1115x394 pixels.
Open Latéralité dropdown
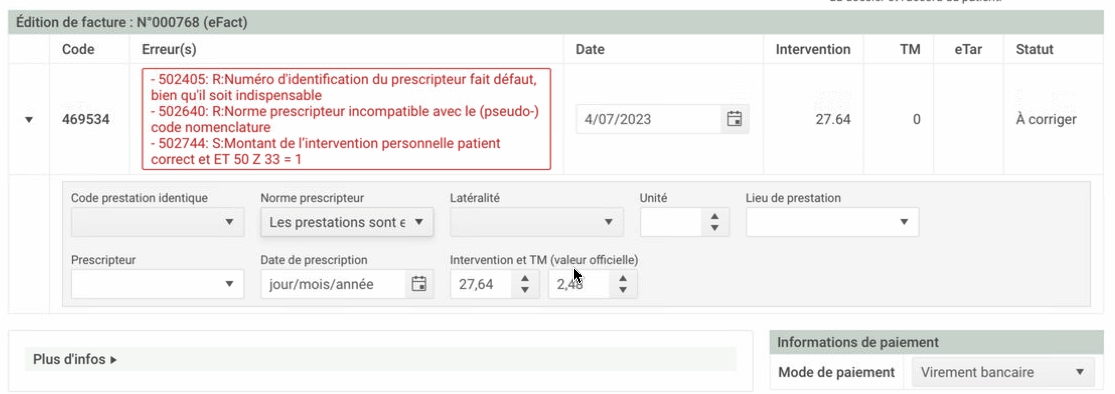537,222
